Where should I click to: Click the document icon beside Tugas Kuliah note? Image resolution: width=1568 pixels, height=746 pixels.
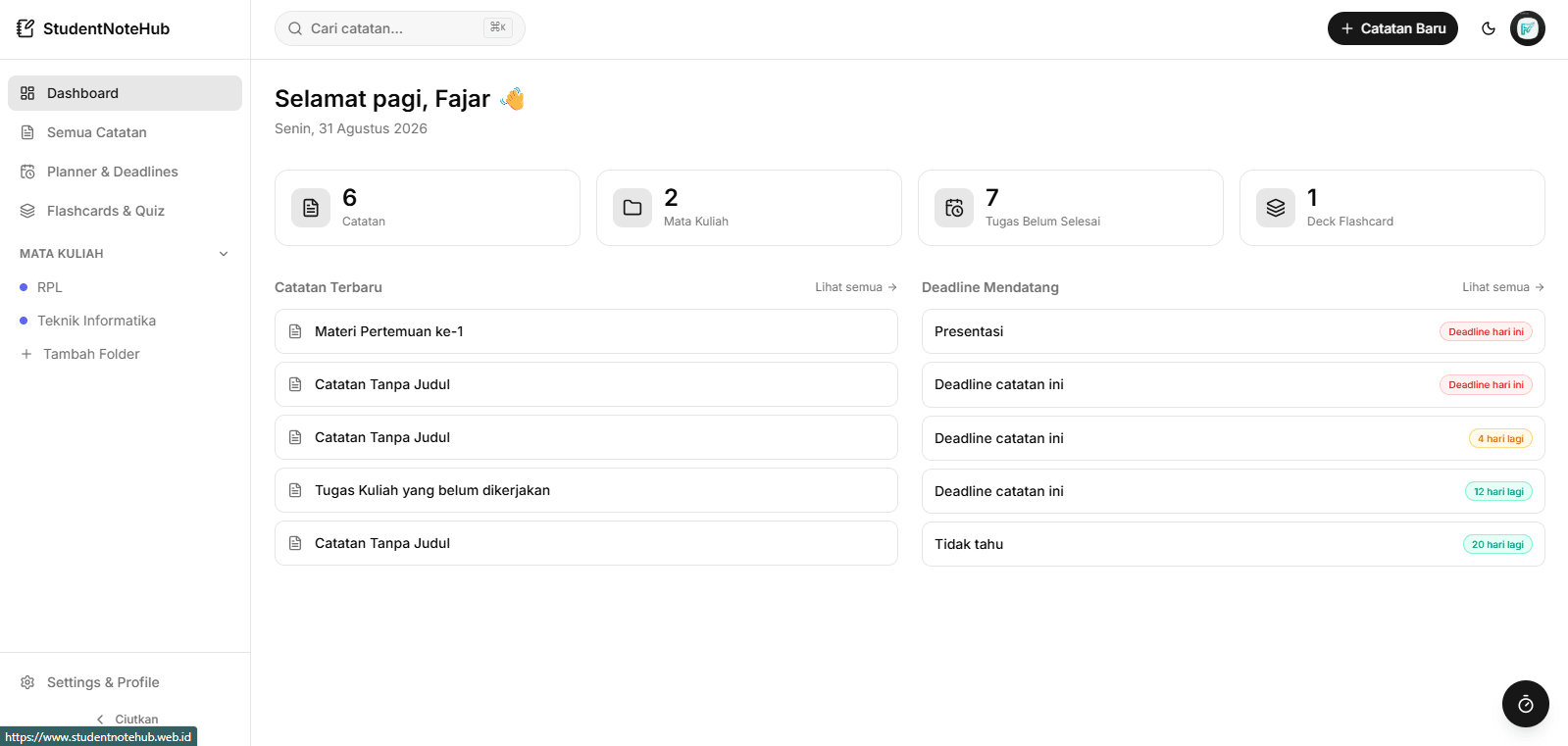tap(295, 490)
